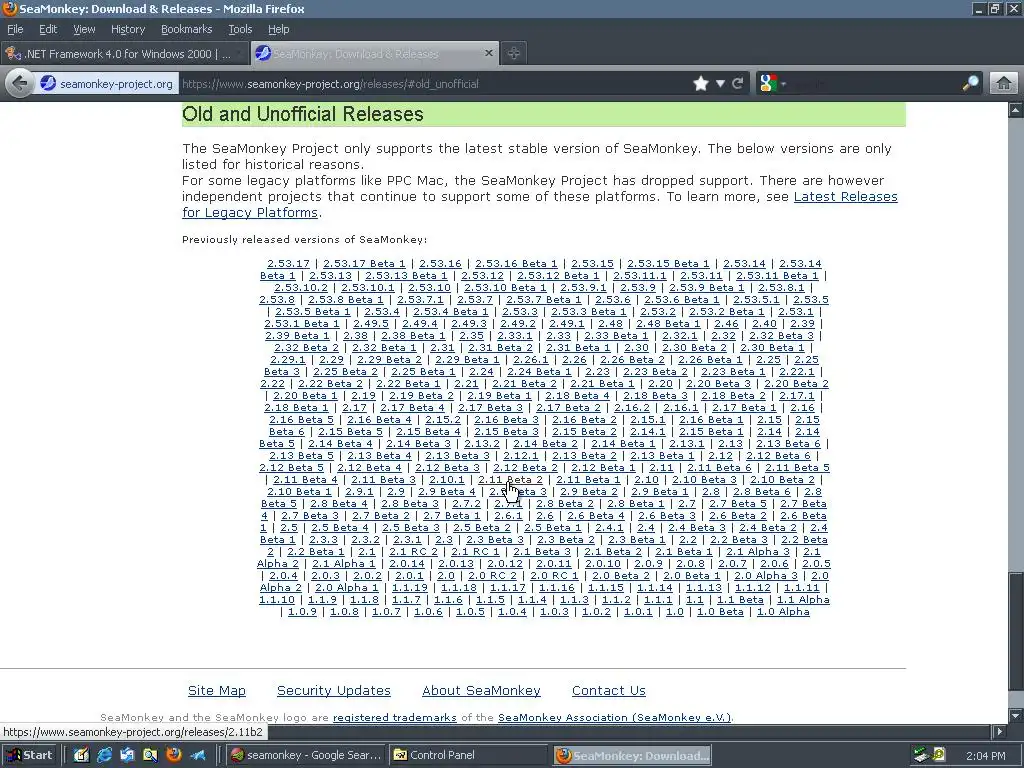Open the Site Map footer link
The height and width of the screenshot is (768, 1024).
(217, 690)
